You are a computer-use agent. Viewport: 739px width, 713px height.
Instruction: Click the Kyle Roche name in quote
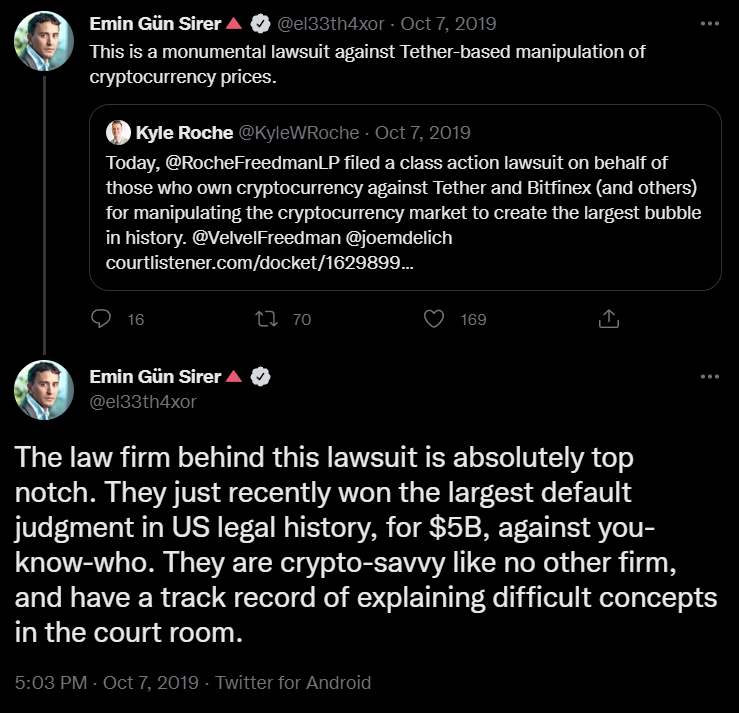click(178, 132)
